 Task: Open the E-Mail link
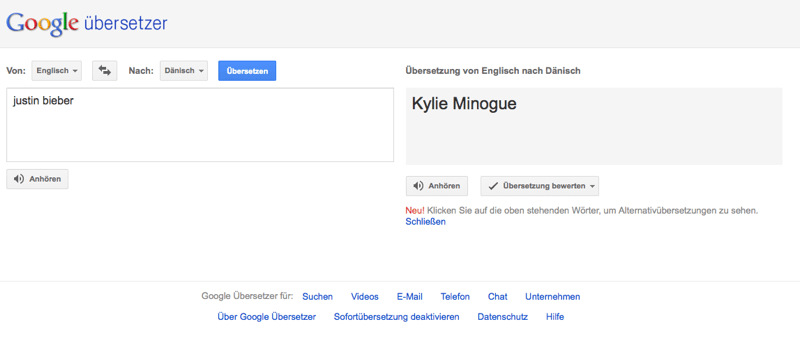point(410,297)
